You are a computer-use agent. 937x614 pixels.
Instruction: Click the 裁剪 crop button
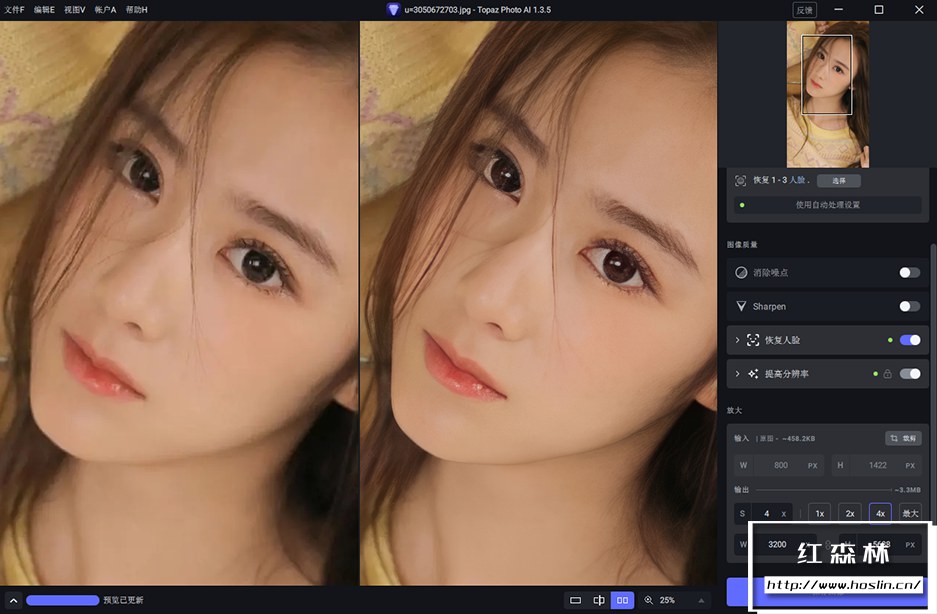(x=903, y=438)
